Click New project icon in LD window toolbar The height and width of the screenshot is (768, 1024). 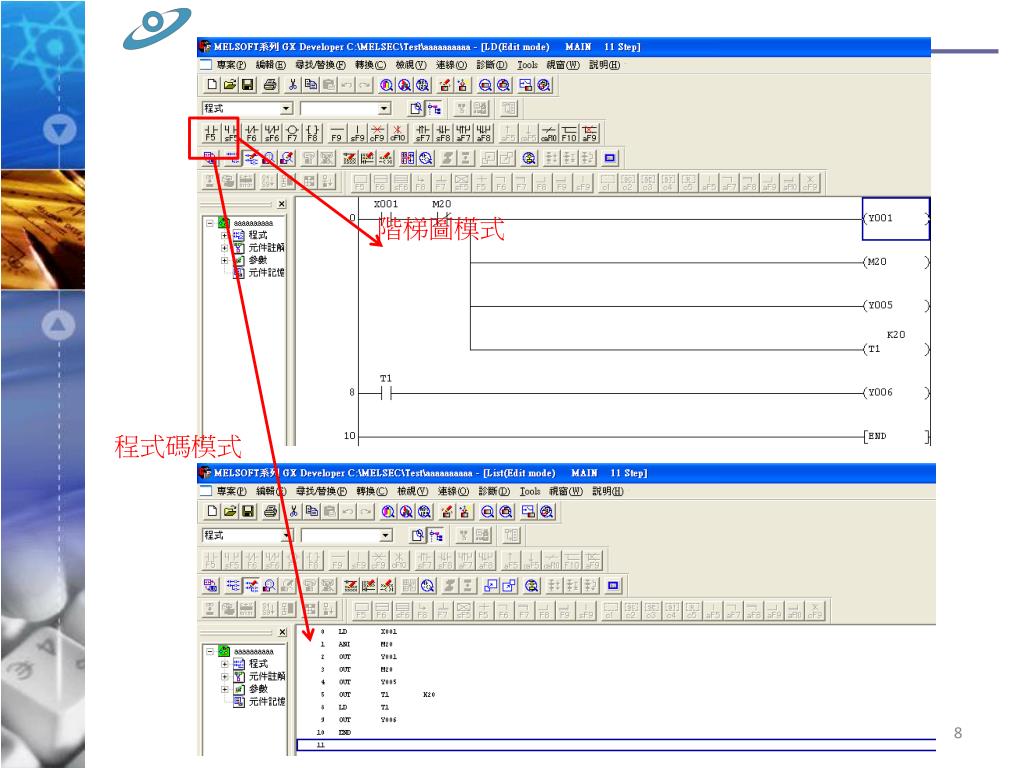(x=212, y=85)
